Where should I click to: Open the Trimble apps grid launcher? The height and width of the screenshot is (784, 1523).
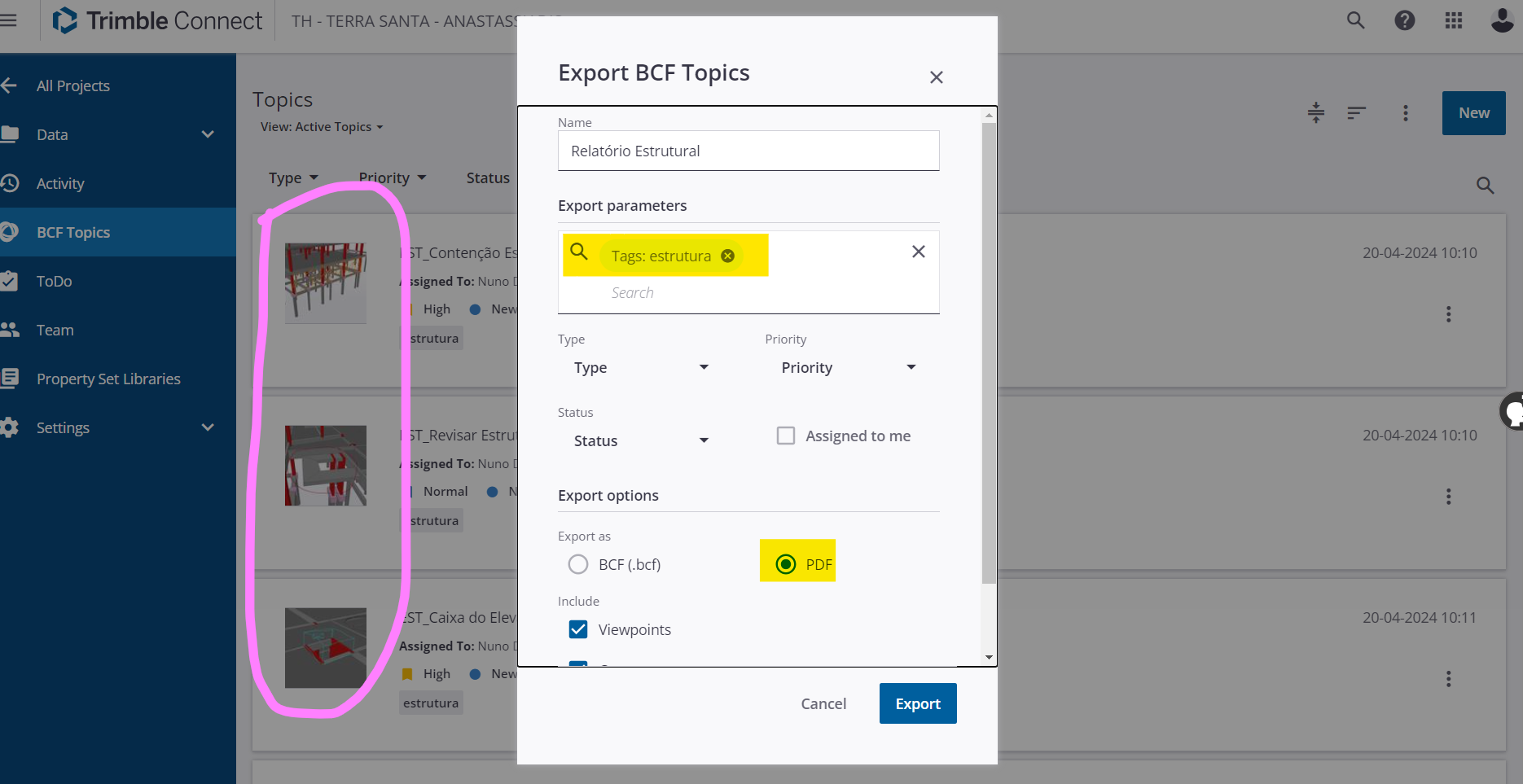click(1454, 20)
